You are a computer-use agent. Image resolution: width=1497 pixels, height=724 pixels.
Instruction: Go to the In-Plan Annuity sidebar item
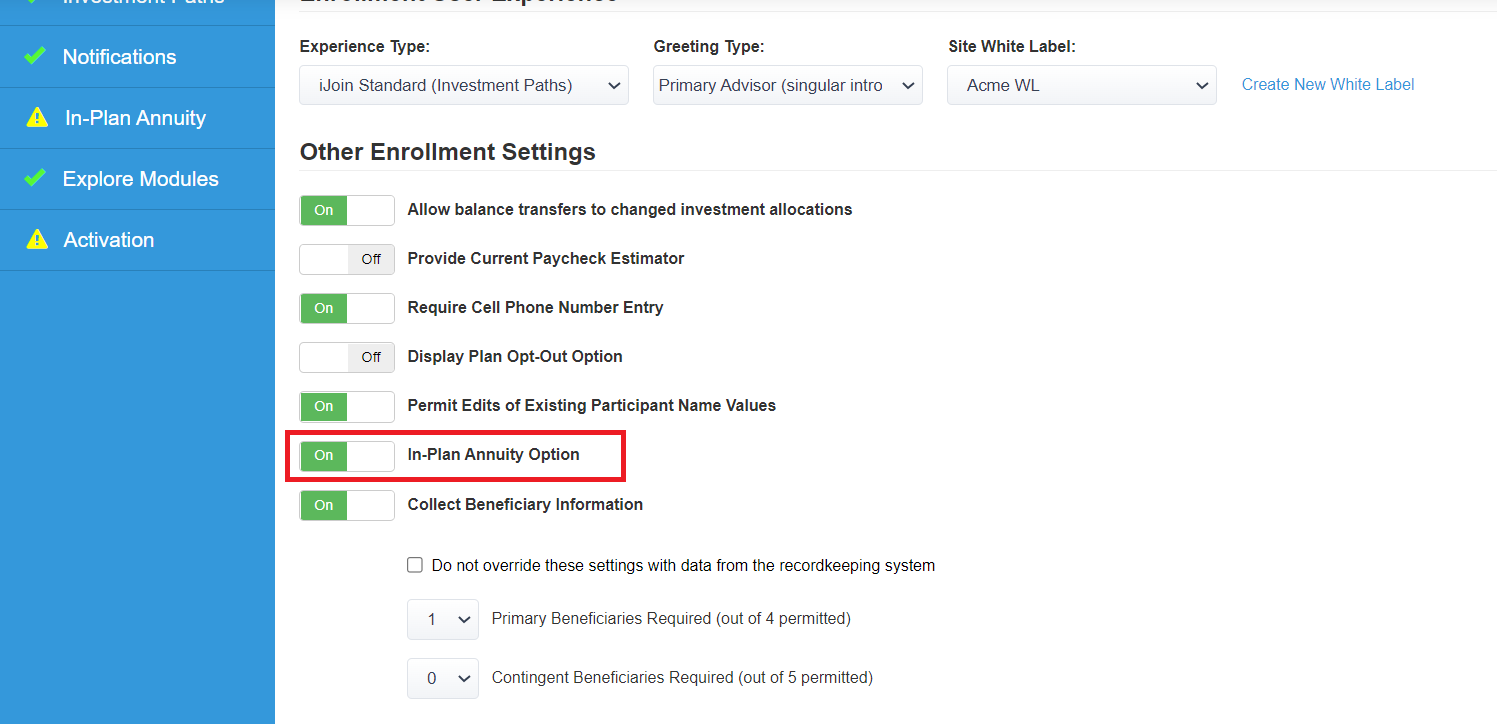coord(137,118)
